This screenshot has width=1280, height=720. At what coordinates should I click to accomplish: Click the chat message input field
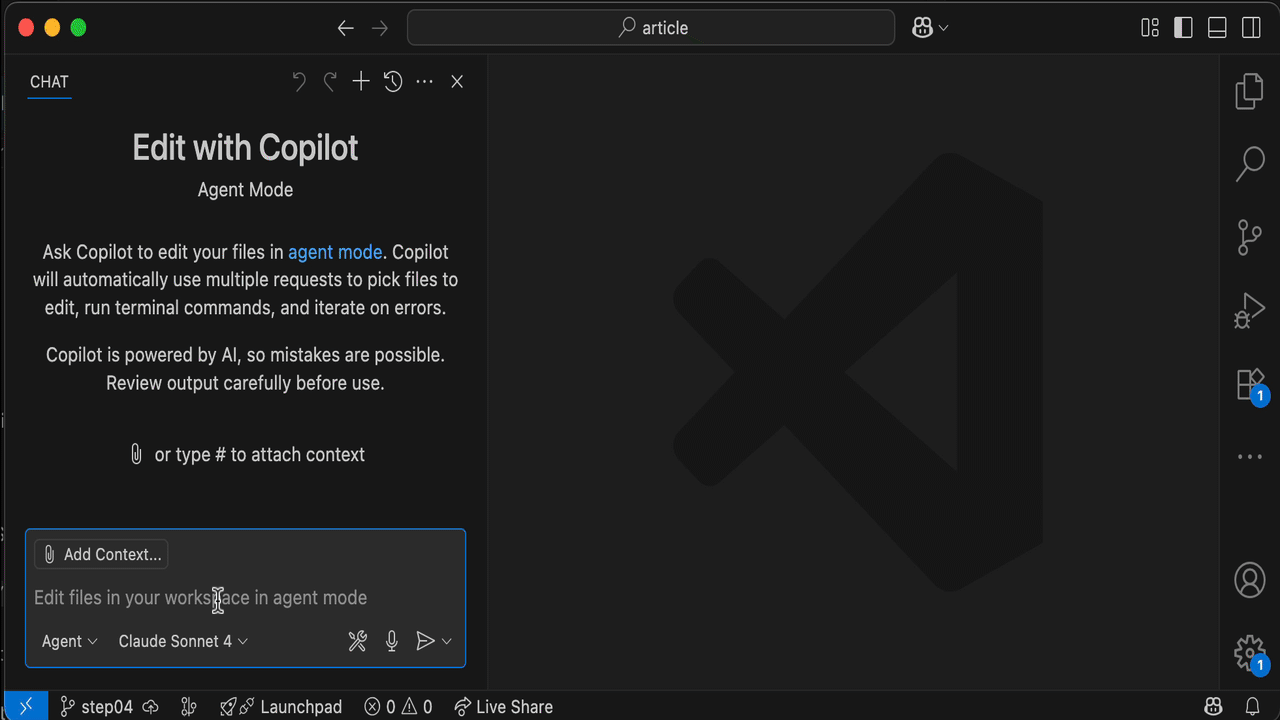pyautogui.click(x=245, y=598)
